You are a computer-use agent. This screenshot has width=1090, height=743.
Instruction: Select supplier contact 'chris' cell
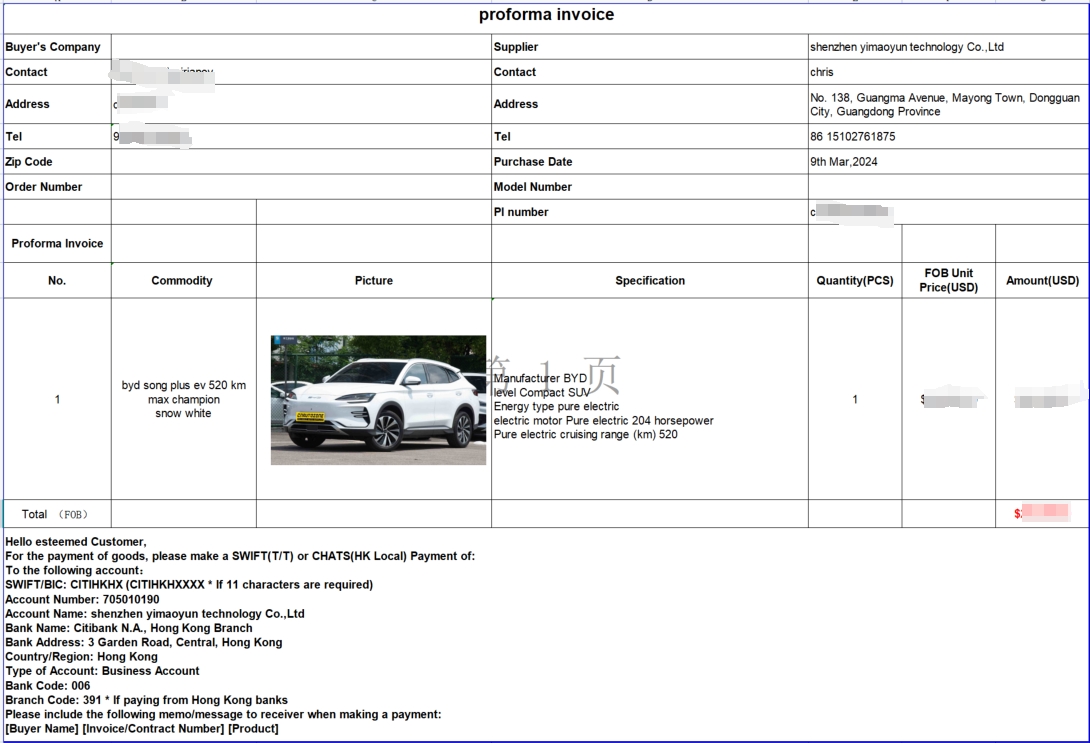point(948,72)
